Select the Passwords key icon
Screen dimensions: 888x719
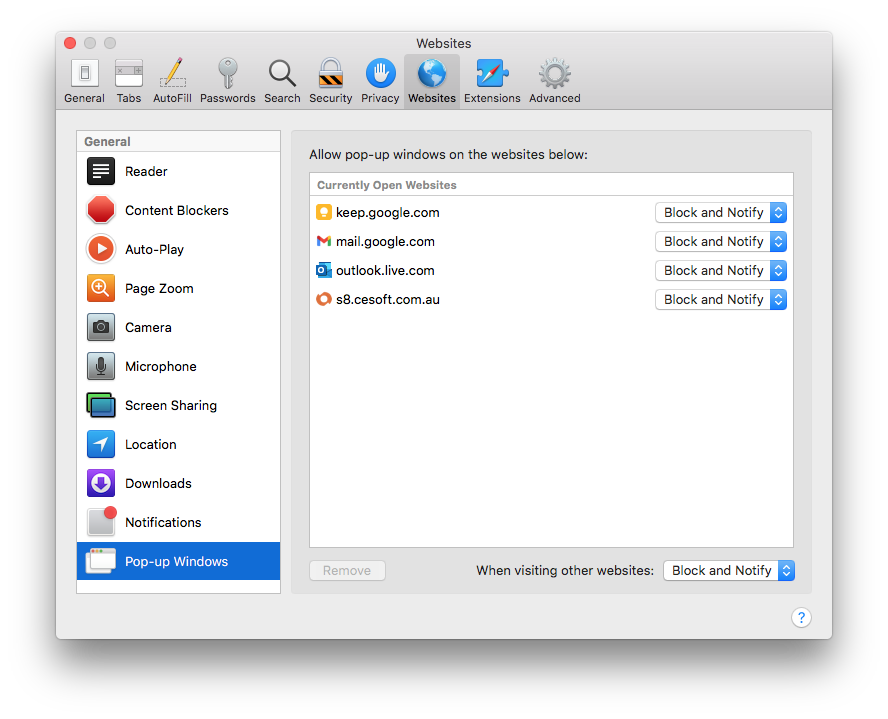227,80
